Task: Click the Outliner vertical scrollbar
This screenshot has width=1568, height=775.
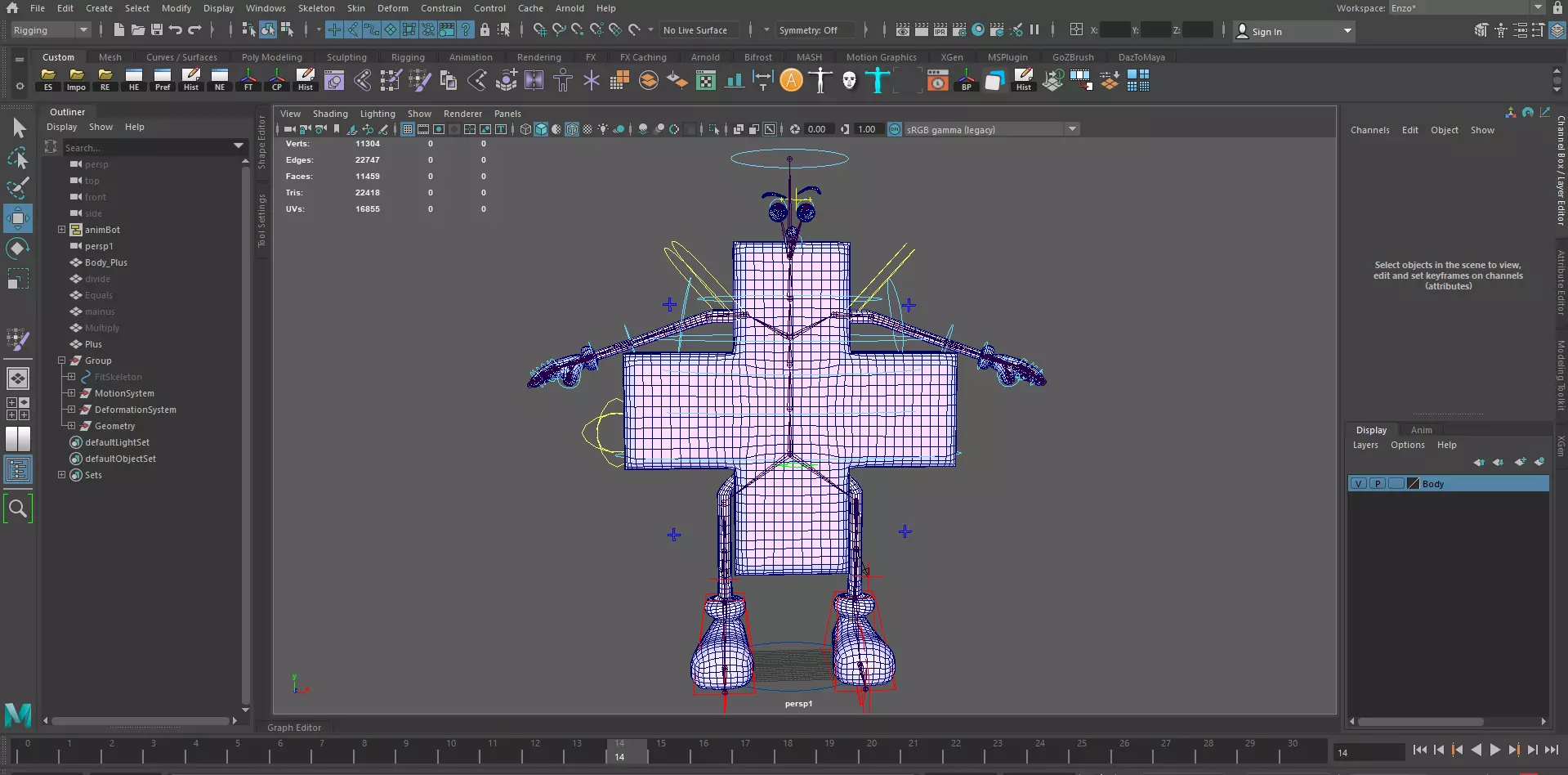Action: click(245, 433)
